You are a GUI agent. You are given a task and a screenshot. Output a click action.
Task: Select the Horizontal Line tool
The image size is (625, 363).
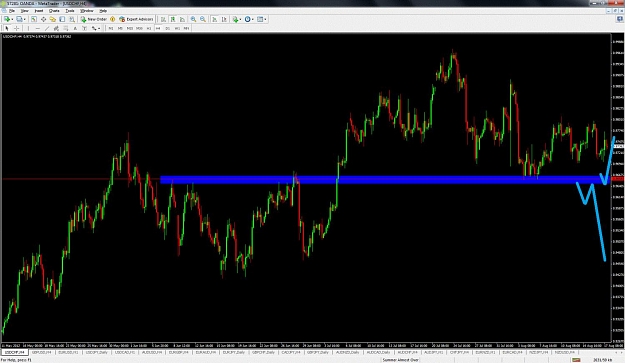(x=37, y=28)
